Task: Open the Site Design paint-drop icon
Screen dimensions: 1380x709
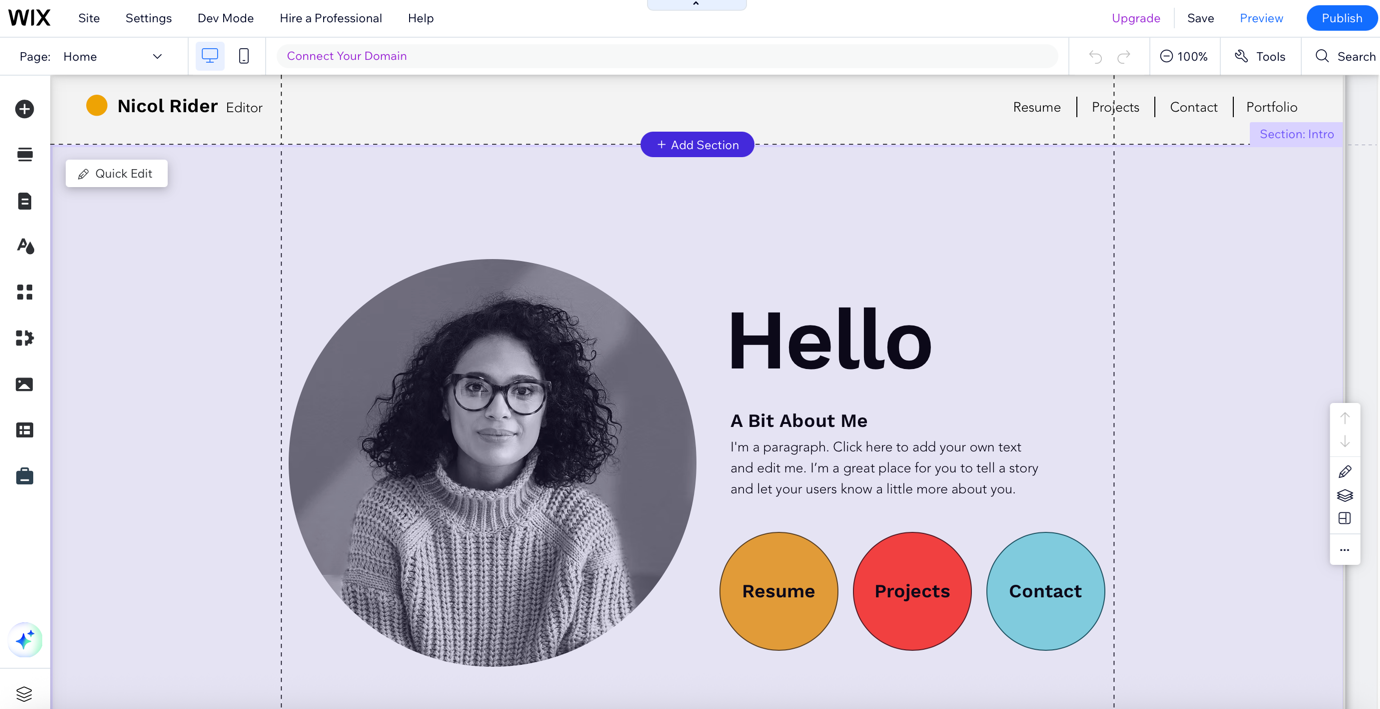Action: (25, 246)
